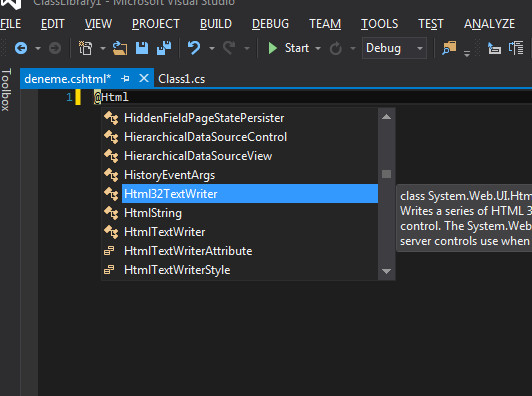
Task: Pin the deneme.cshtml tab
Action: point(125,79)
